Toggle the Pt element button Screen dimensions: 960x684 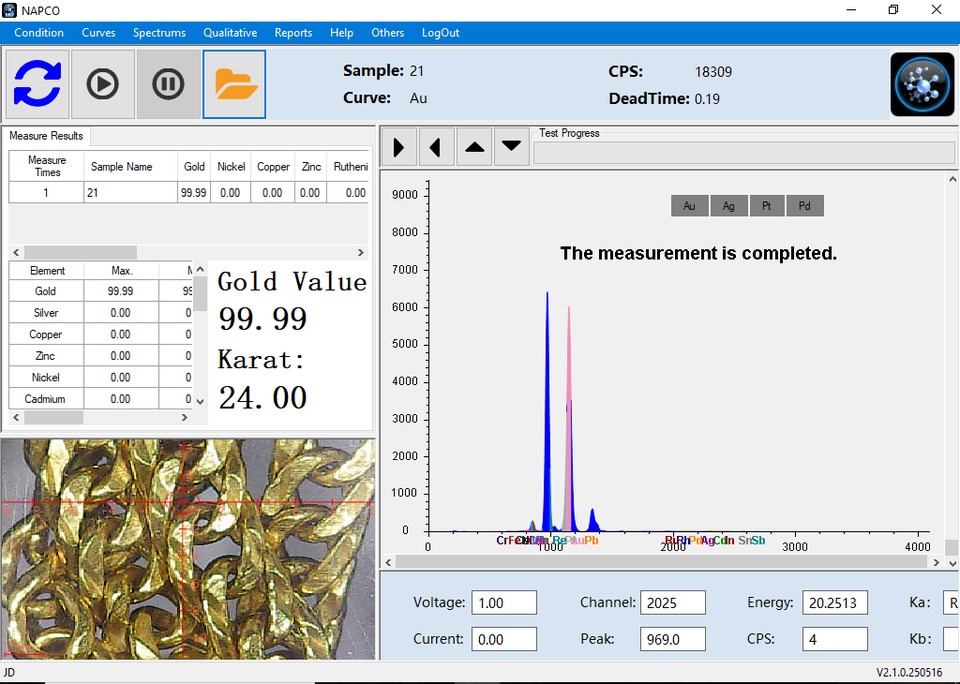[767, 206]
